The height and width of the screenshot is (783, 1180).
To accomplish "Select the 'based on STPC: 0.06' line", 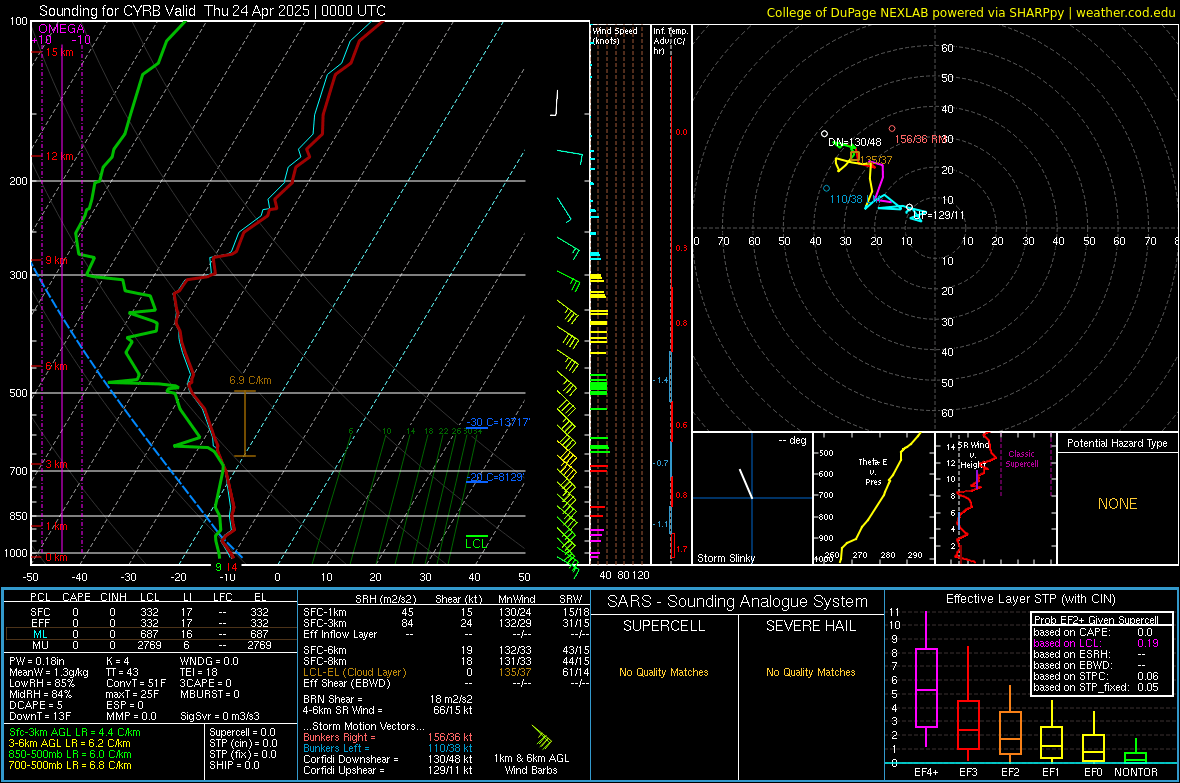I will pos(1096,677).
